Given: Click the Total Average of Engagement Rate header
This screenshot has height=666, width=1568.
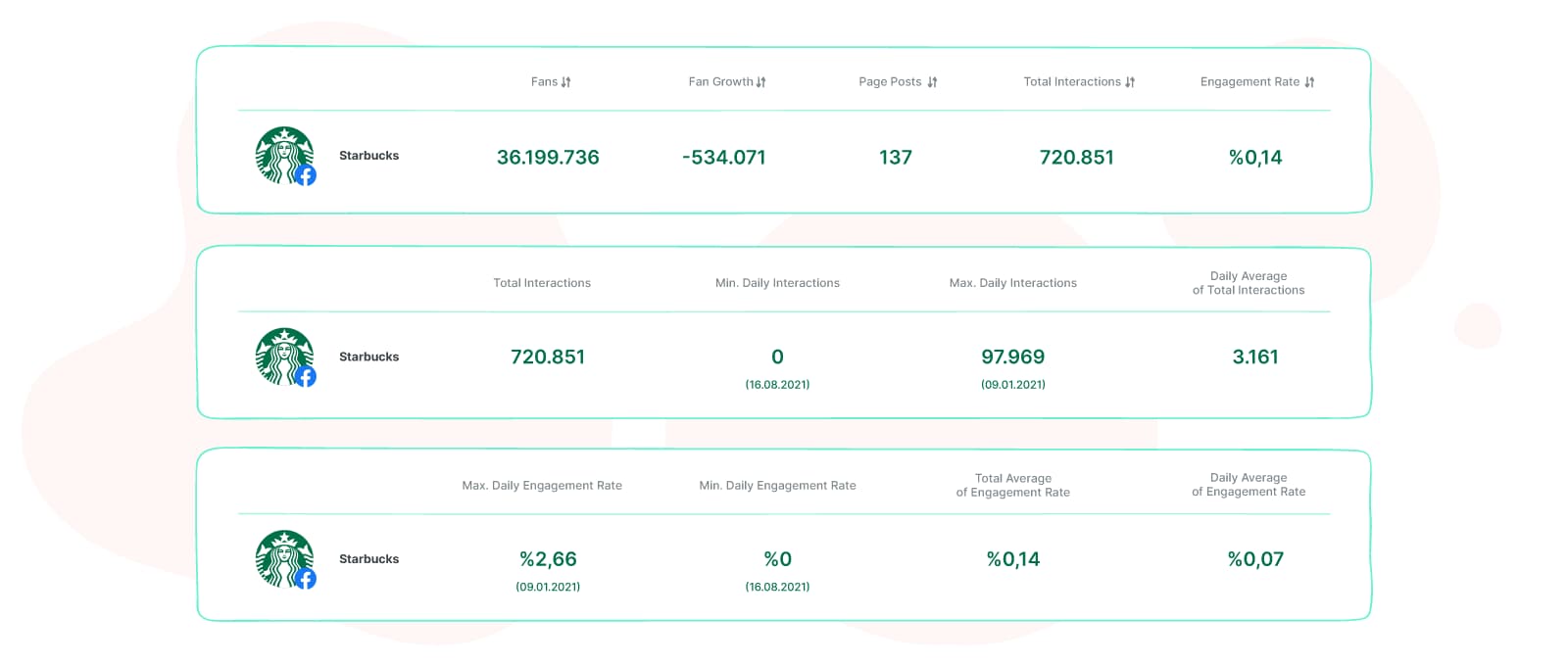Looking at the screenshot, I should tap(1013, 486).
